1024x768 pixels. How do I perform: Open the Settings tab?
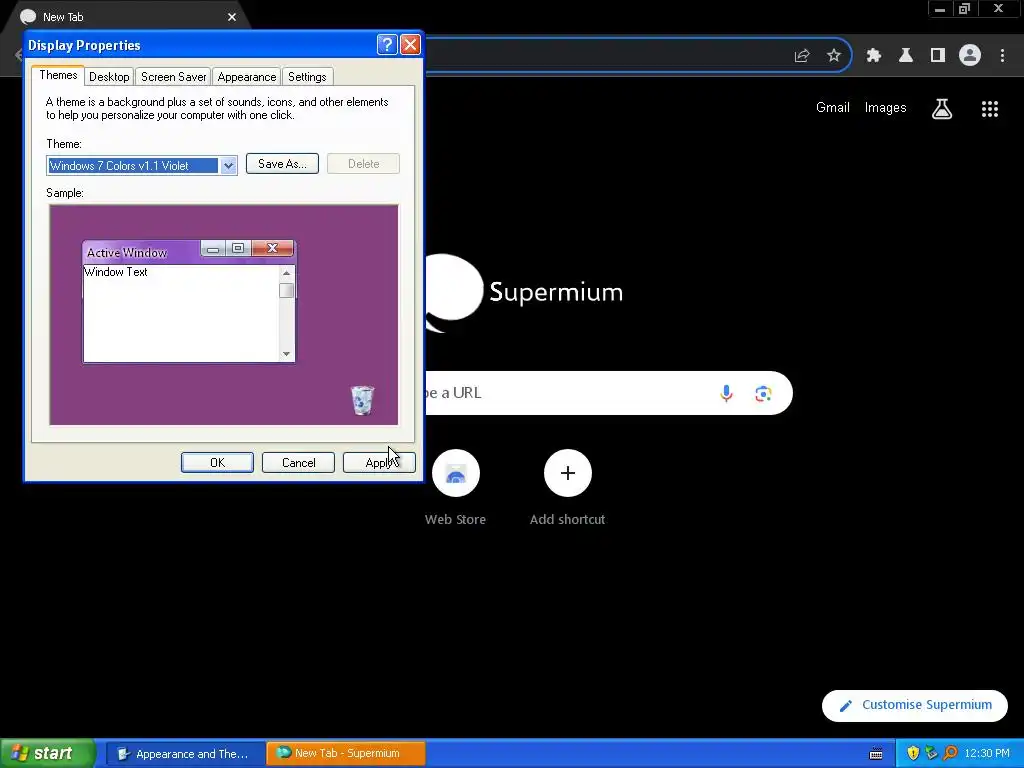click(x=307, y=77)
